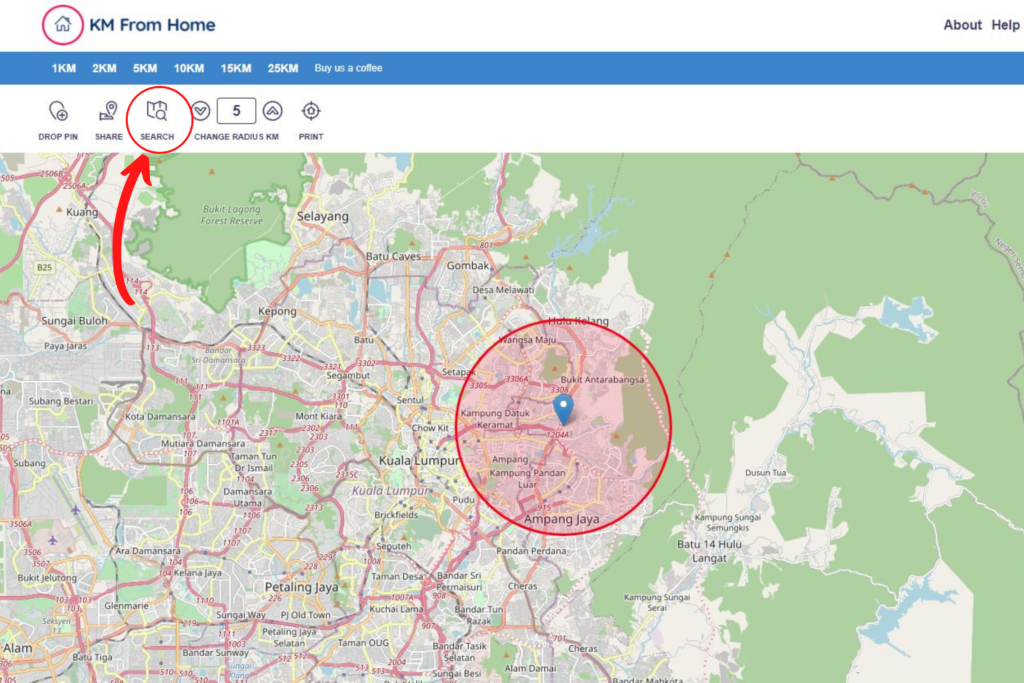The height and width of the screenshot is (683, 1024).
Task: Select the Drop Pin tool
Action: click(57, 111)
